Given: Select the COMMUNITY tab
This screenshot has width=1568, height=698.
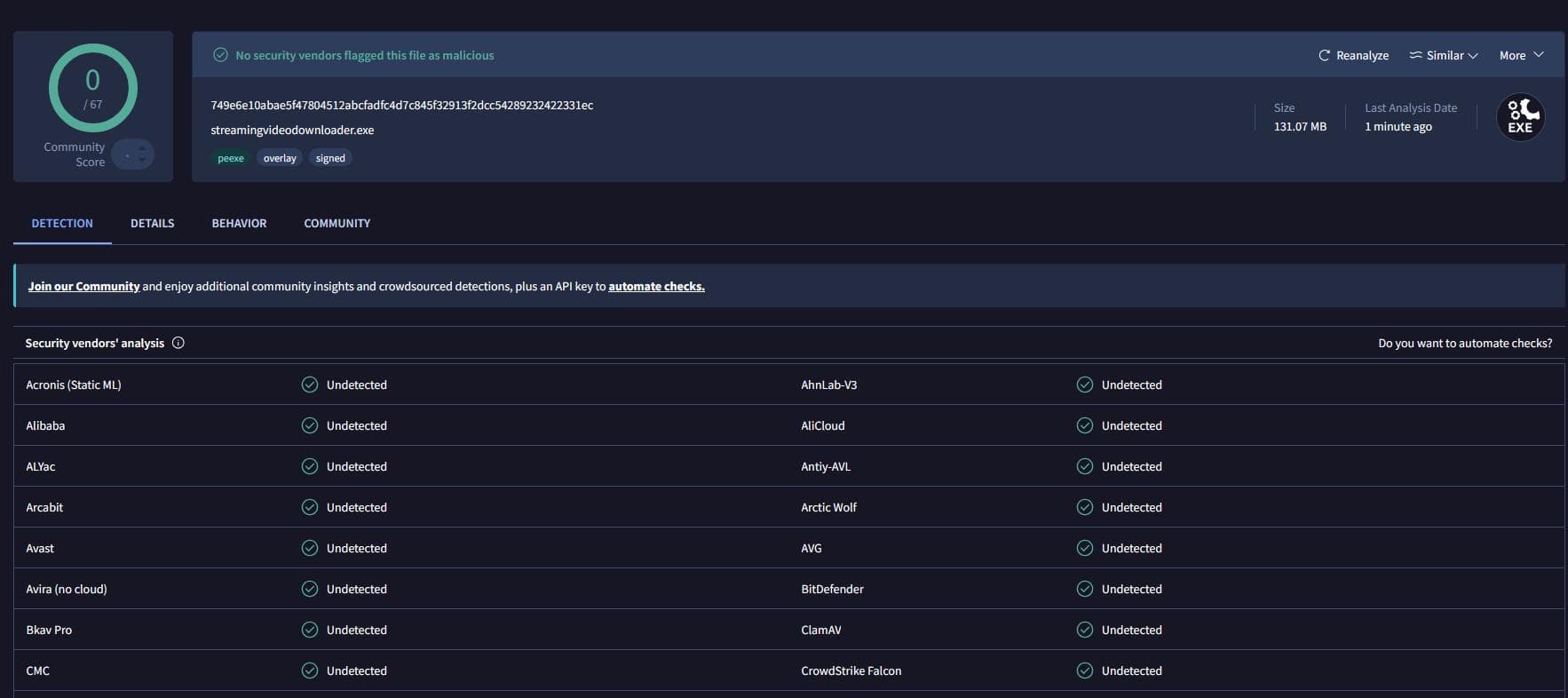Looking at the screenshot, I should [x=337, y=223].
